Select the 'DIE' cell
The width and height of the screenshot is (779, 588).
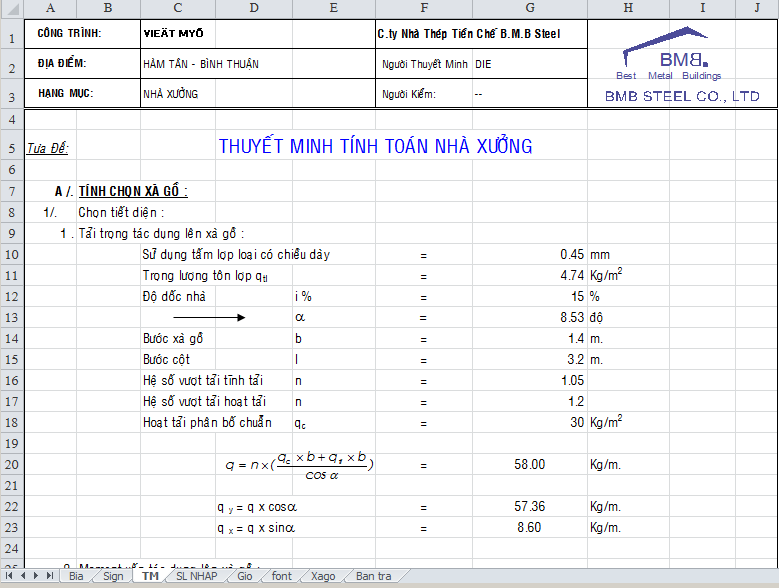(x=530, y=64)
